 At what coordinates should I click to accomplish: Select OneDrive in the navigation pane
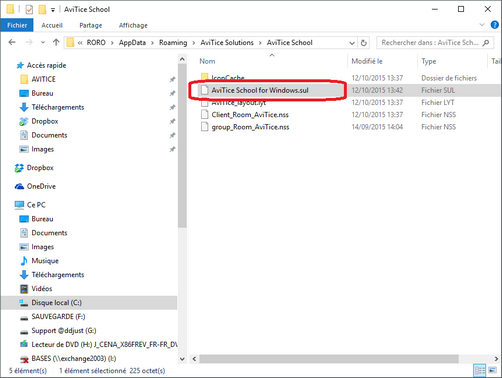click(x=41, y=186)
